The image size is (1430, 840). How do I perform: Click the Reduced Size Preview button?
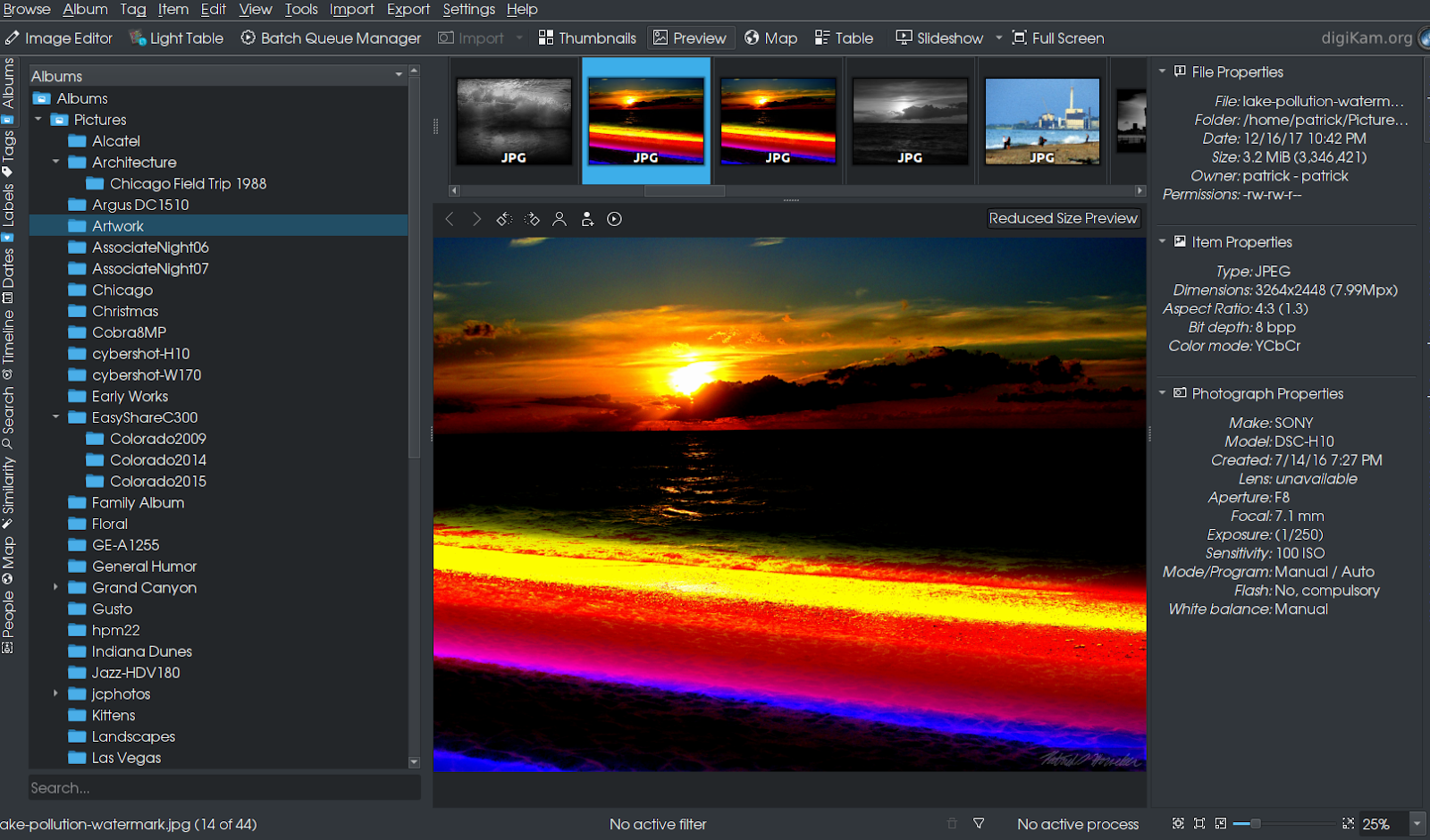point(1063,218)
